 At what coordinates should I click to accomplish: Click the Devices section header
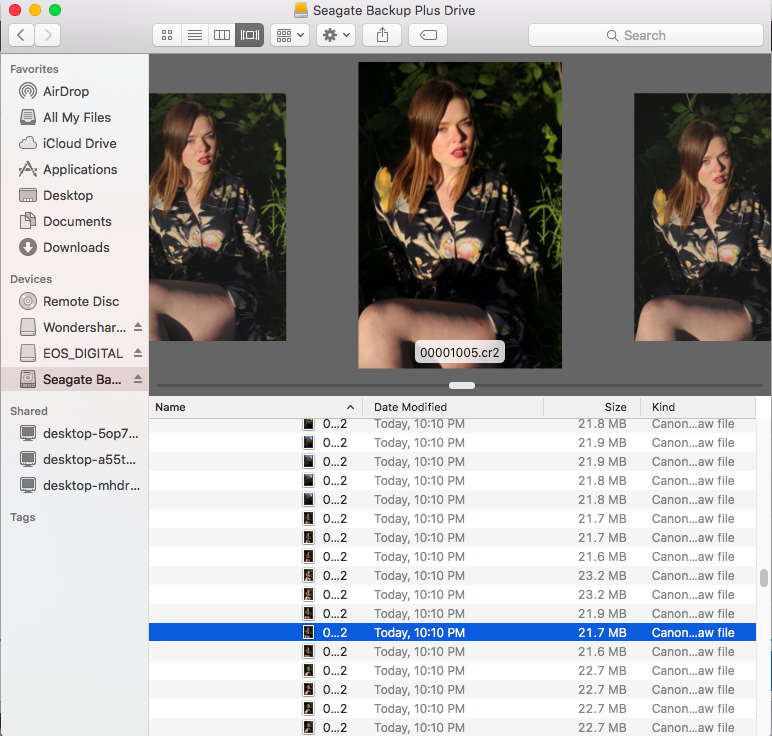31,279
